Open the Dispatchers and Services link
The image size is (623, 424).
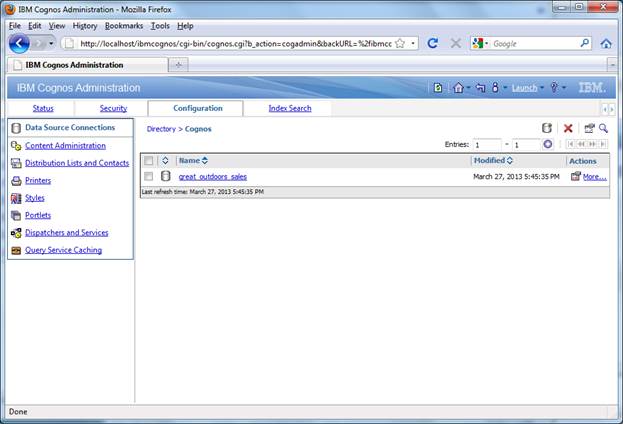click(66, 233)
